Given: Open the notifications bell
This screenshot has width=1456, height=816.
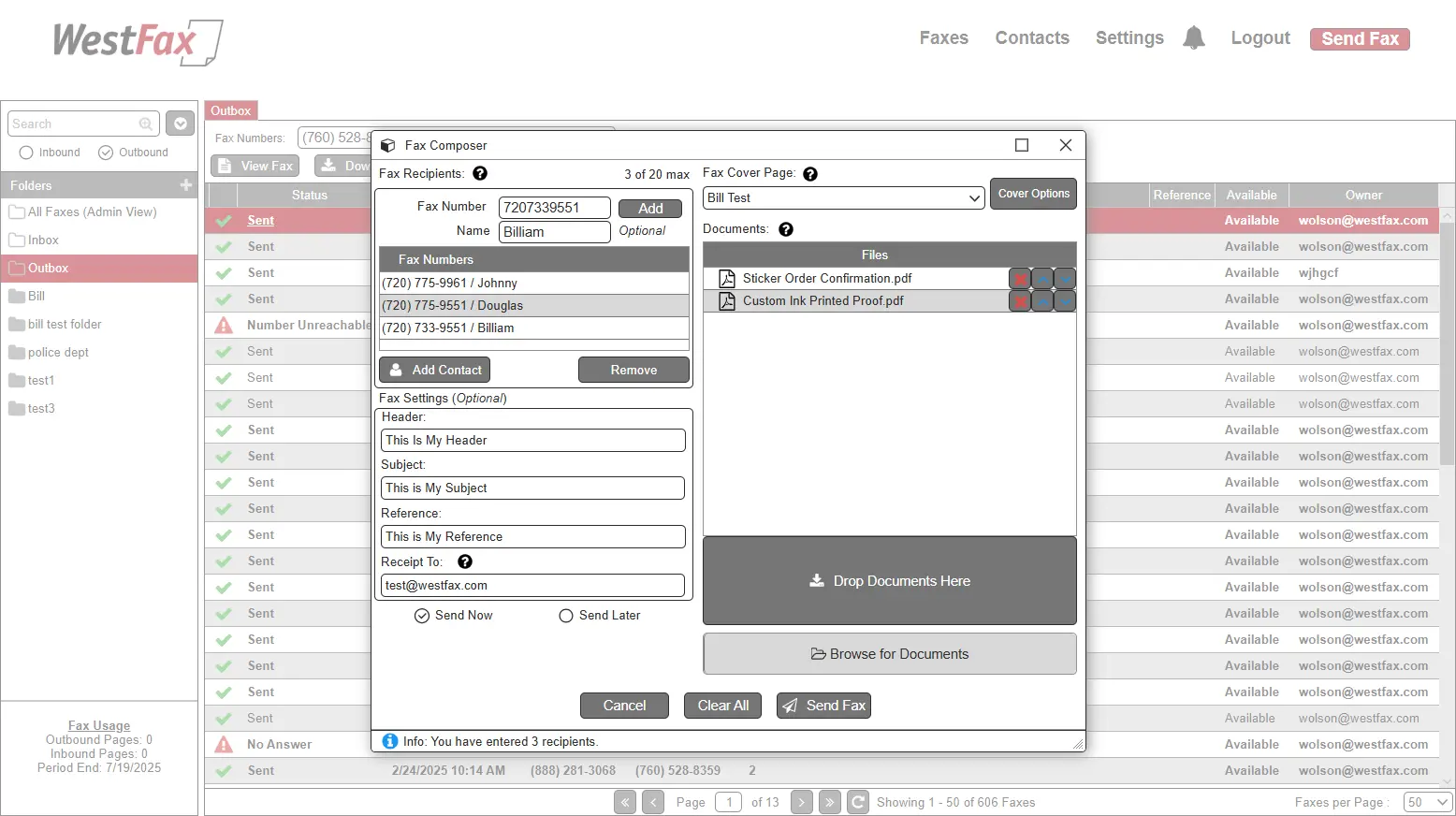Looking at the screenshot, I should click(x=1193, y=38).
